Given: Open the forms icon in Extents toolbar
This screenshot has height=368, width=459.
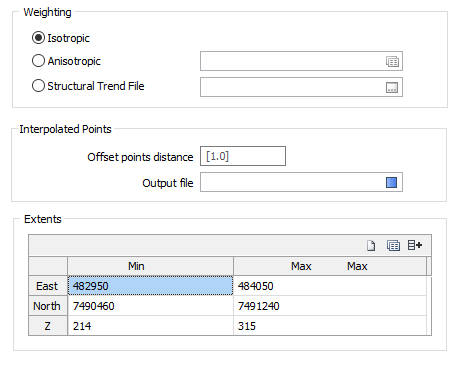Looking at the screenshot, I should point(393,246).
